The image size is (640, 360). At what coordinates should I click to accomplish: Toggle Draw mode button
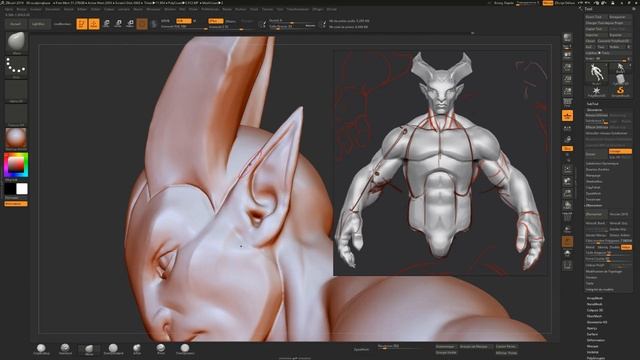(x=94, y=24)
